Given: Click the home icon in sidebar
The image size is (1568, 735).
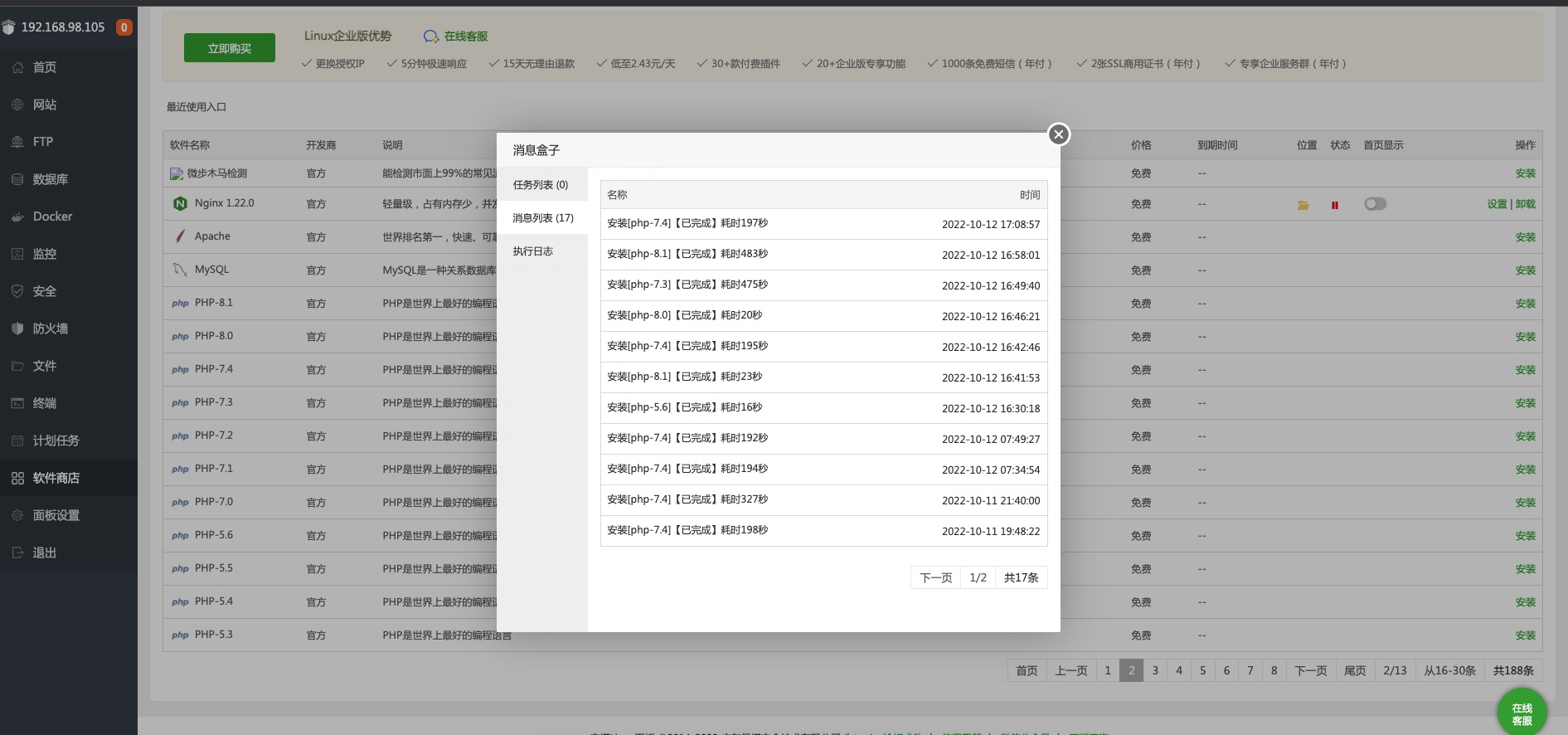Looking at the screenshot, I should tap(17, 67).
